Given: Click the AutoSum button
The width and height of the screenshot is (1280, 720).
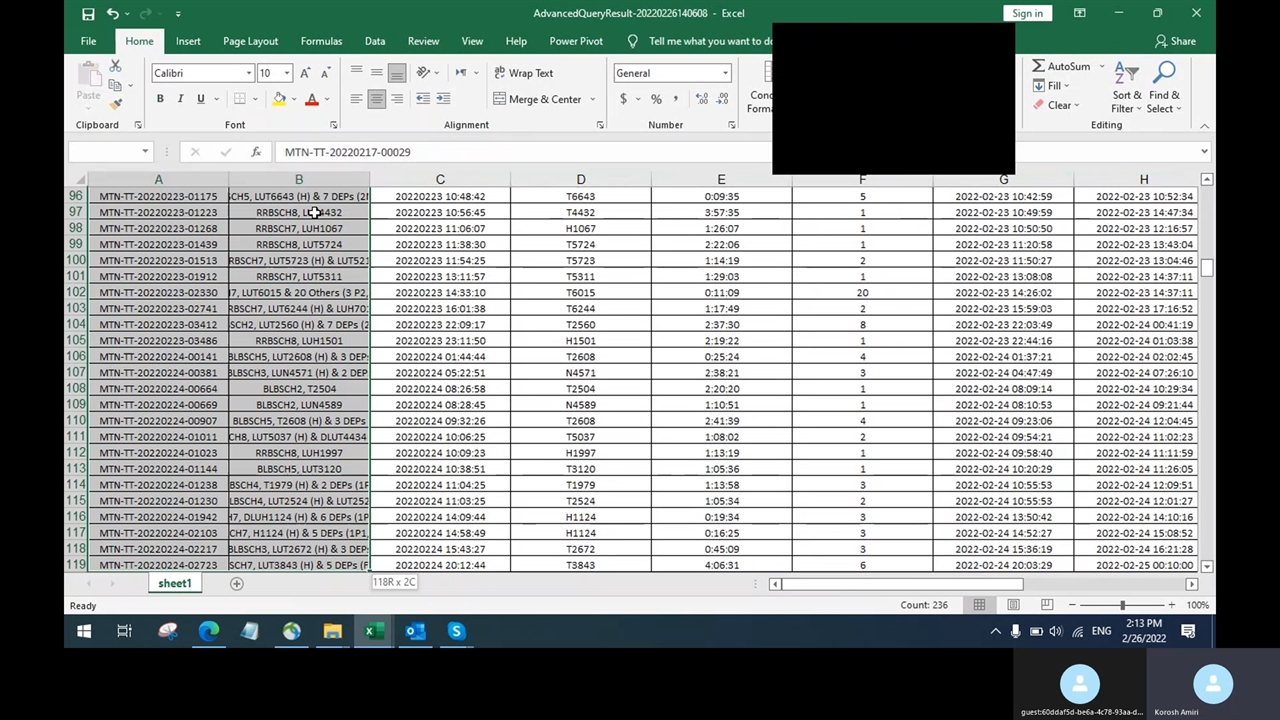Looking at the screenshot, I should click(x=1061, y=66).
